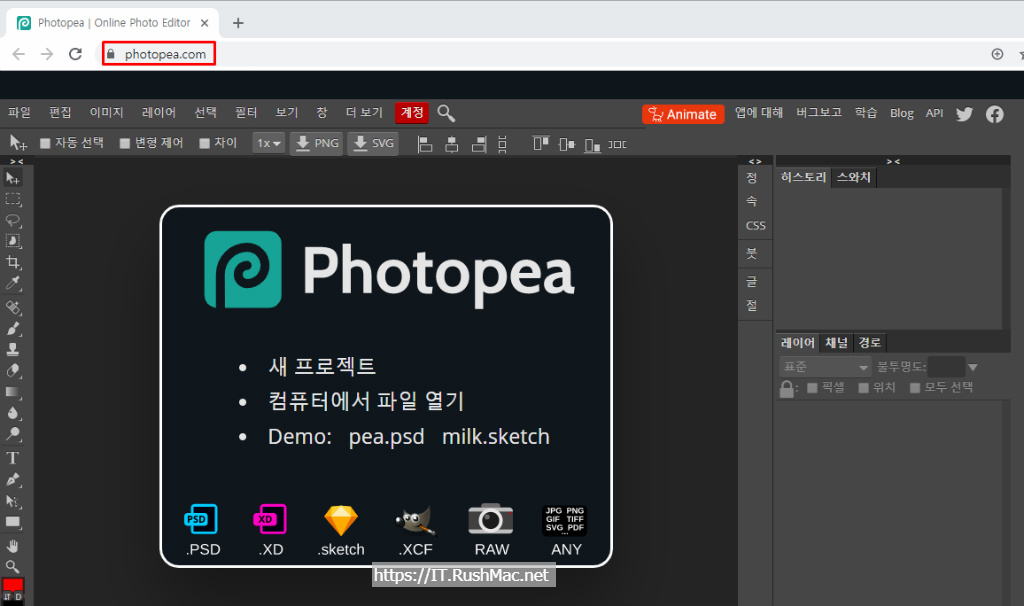Viewport: 1024px width, 606px height.
Task: Collapse the left toolbar via its arrows
Action: pyautogui.click(x=17, y=161)
